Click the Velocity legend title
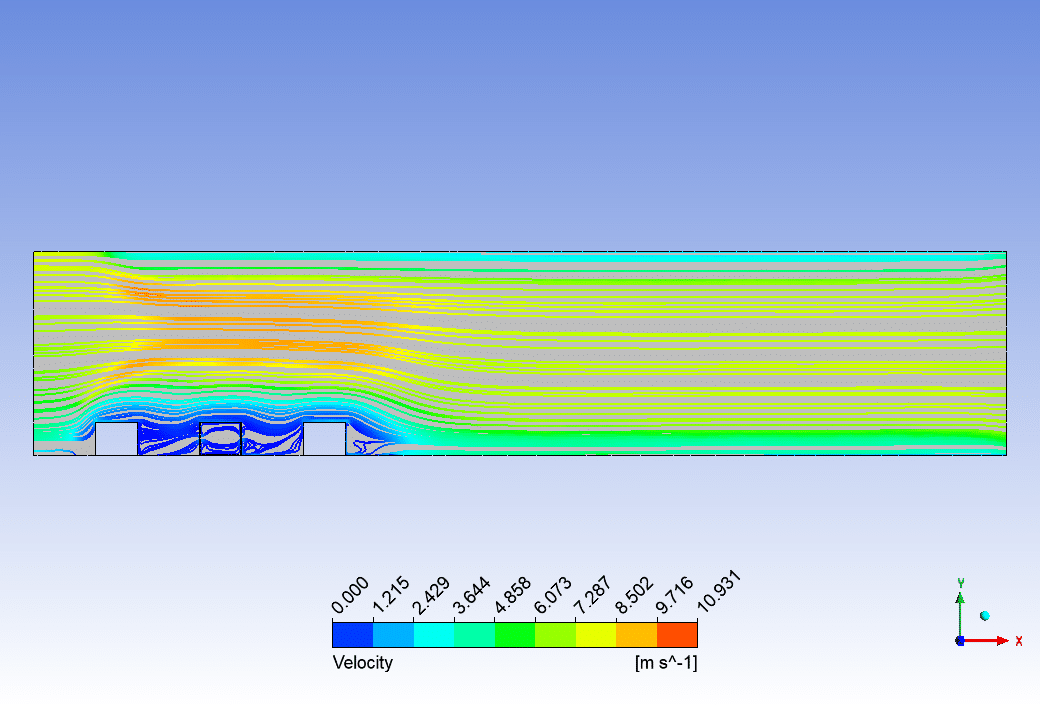The width and height of the screenshot is (1040, 707). (362, 662)
